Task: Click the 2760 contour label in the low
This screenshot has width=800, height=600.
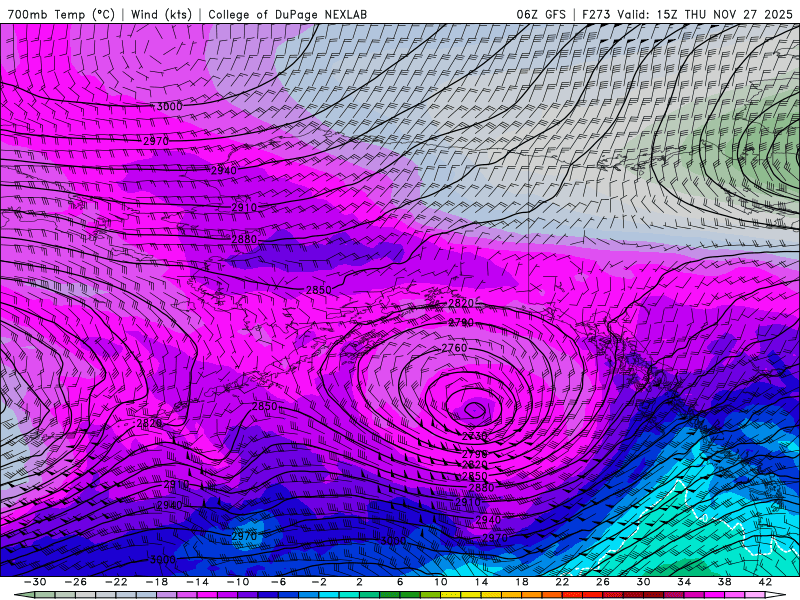Action: (454, 348)
